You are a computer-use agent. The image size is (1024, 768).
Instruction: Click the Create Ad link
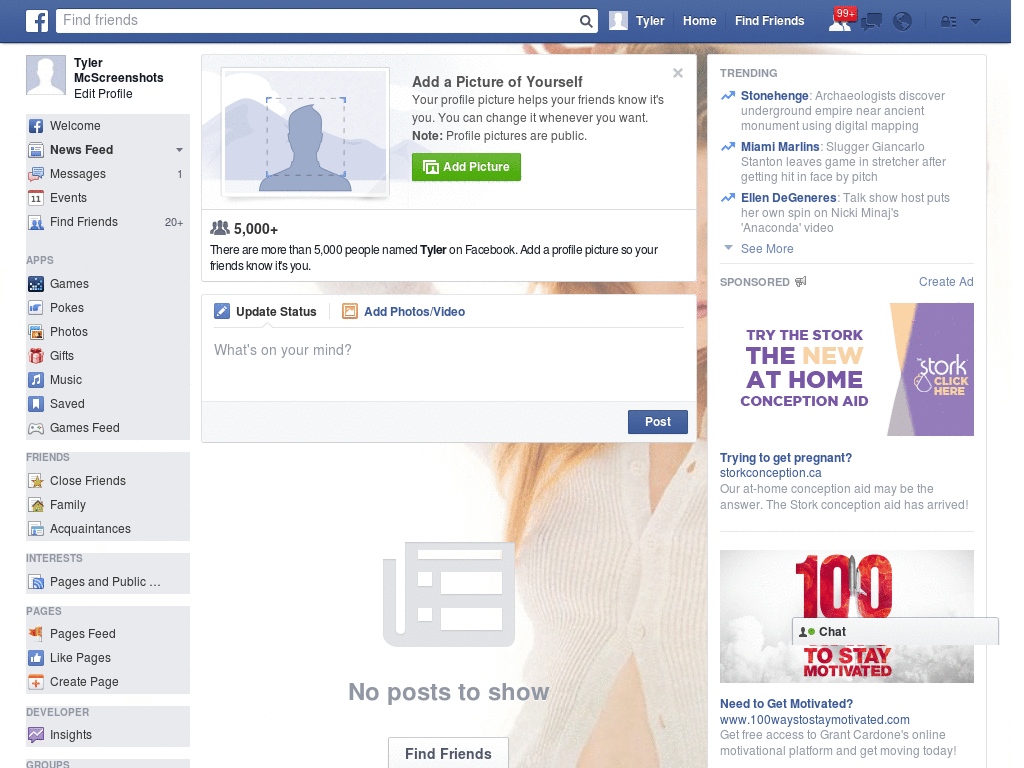click(946, 282)
